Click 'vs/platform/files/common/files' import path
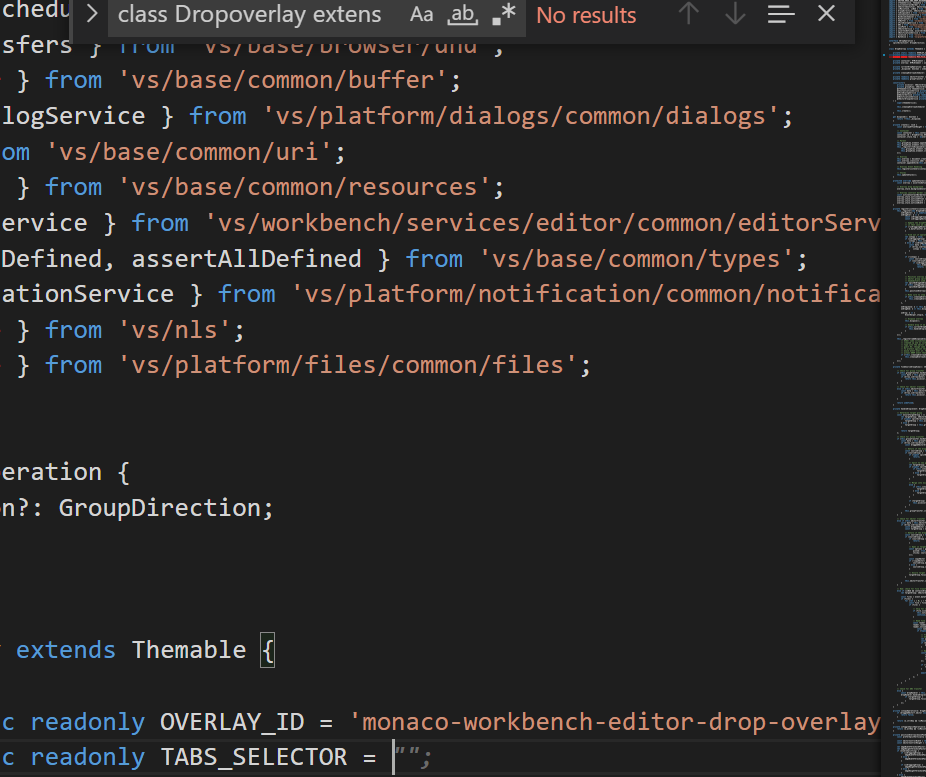Image resolution: width=926 pixels, height=777 pixels. click(x=347, y=365)
